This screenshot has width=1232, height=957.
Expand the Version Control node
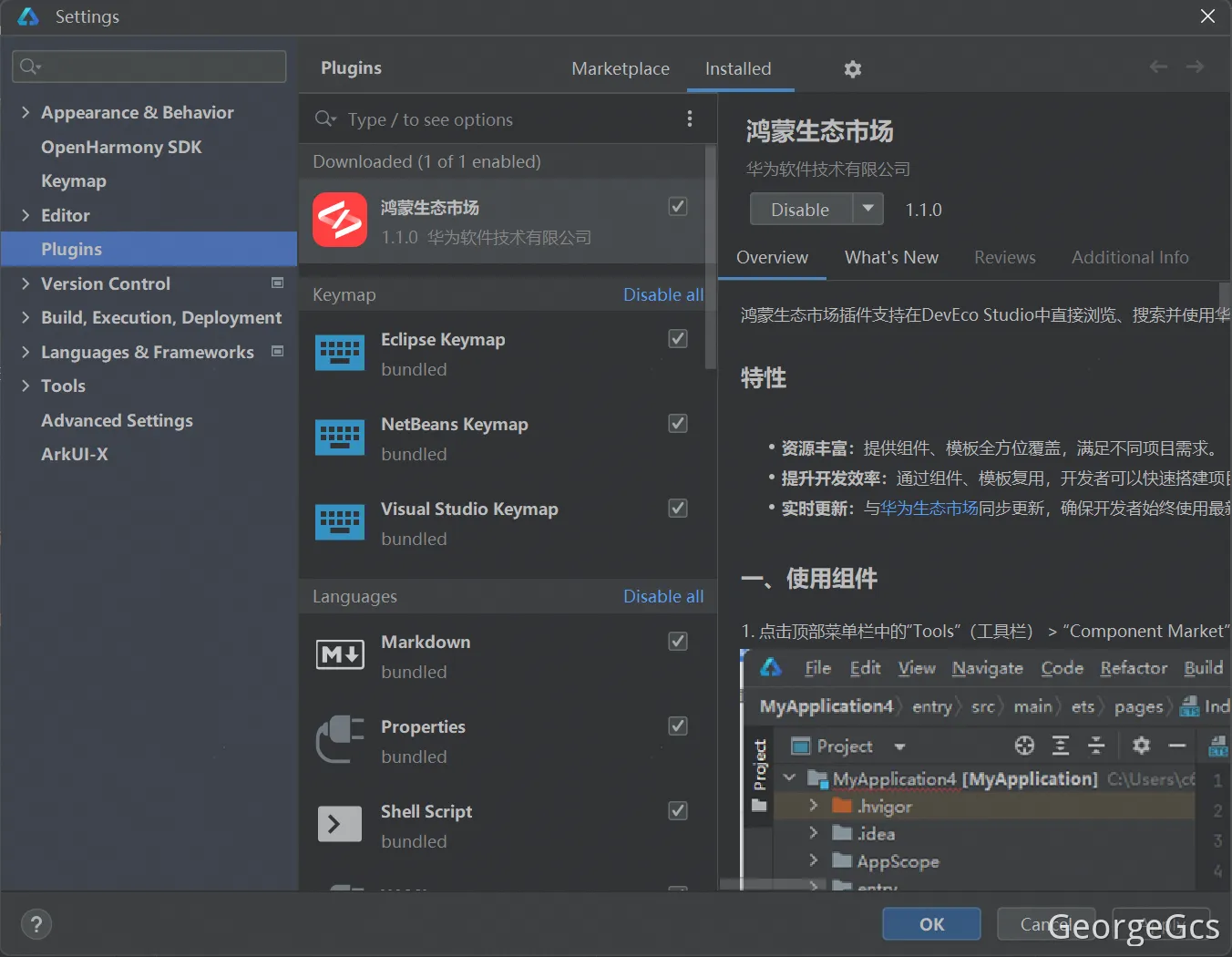26,283
